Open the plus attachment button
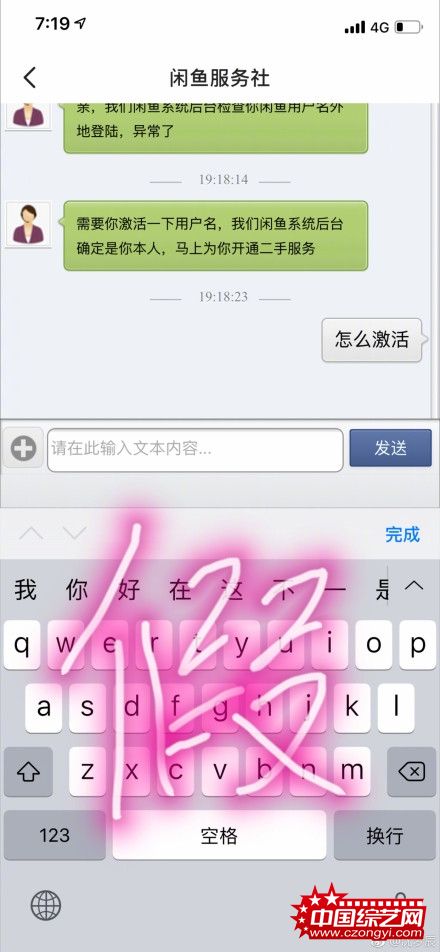The width and height of the screenshot is (440, 952). [23, 449]
